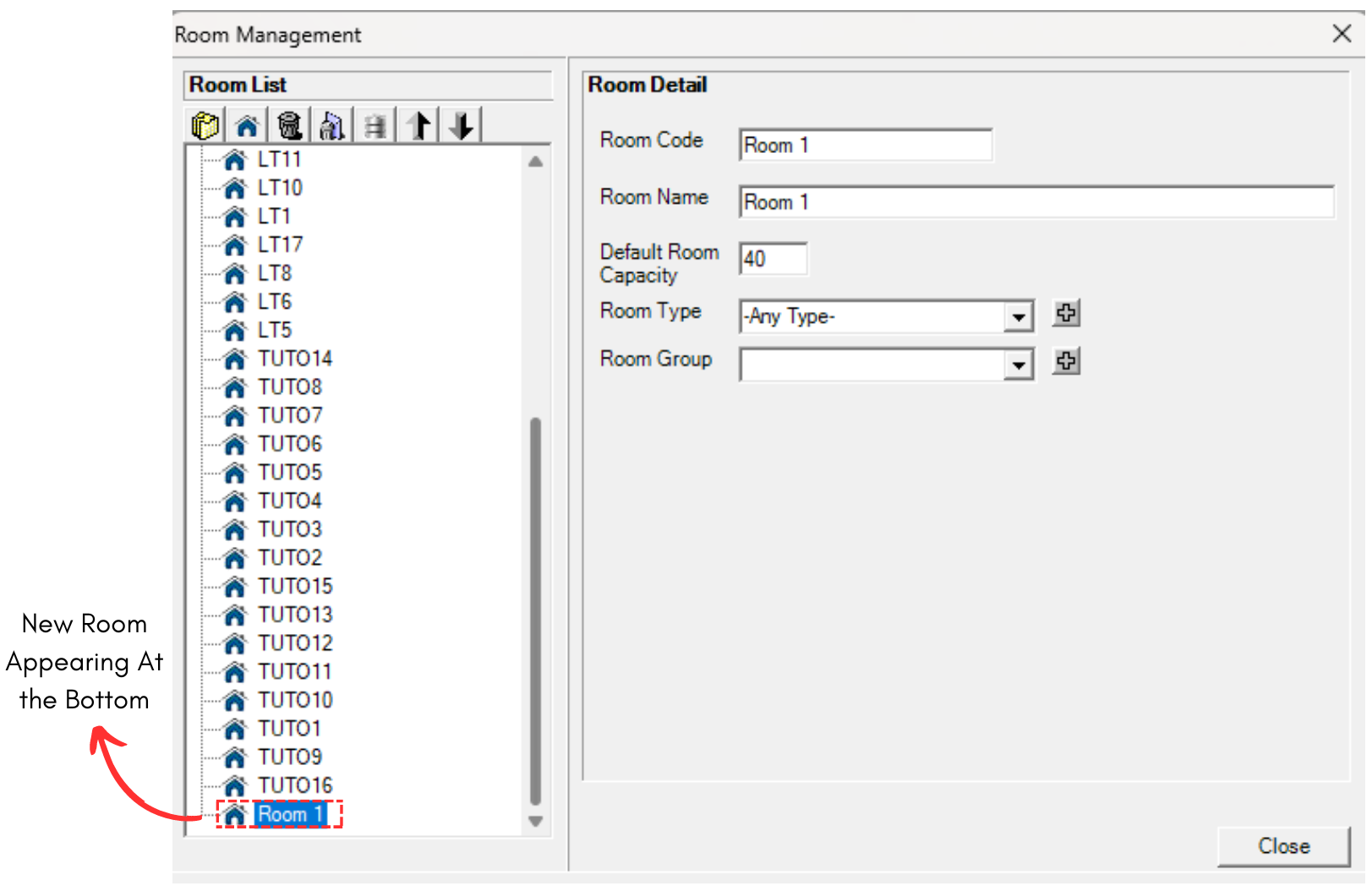Click the blue house add-room icon

247,126
